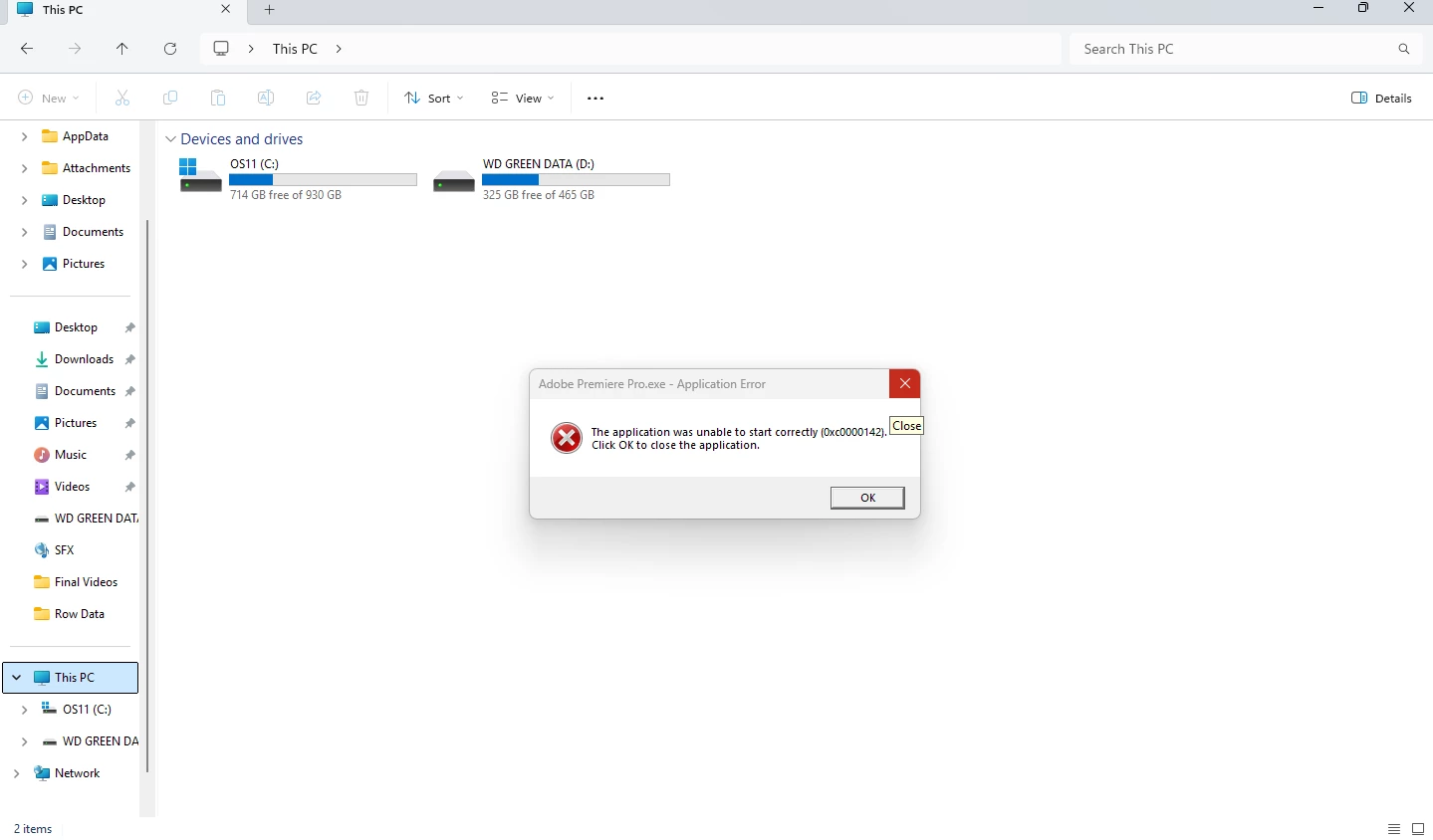This screenshot has width=1433, height=840.
Task: Expand the Network tree node
Action: point(16,773)
